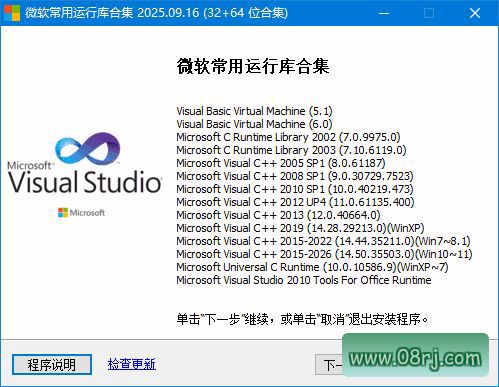
Task: Click Microsoft Universal C Runtime line
Action: pos(312,267)
